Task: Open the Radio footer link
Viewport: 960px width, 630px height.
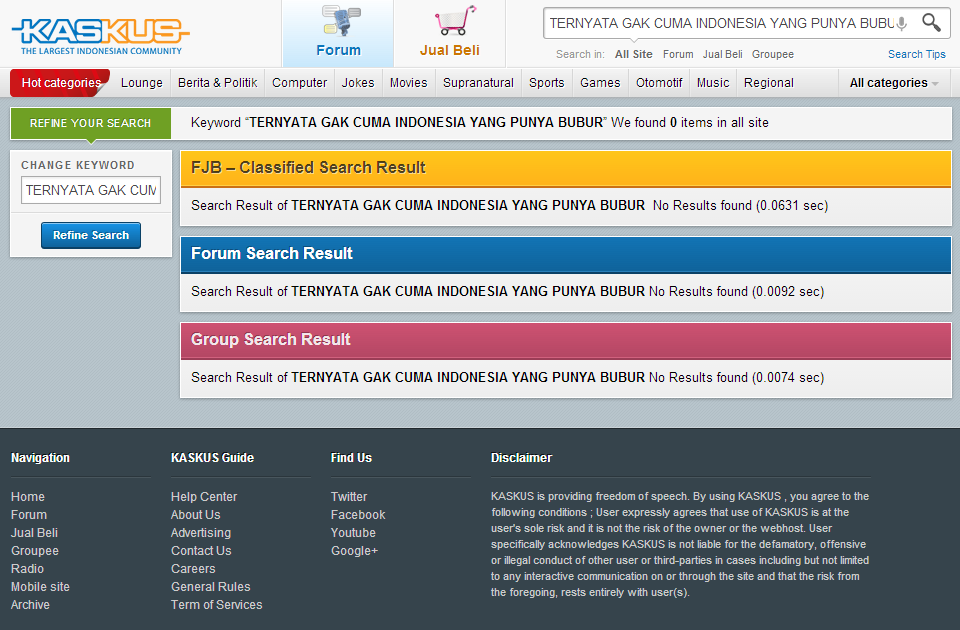Action: [x=28, y=569]
